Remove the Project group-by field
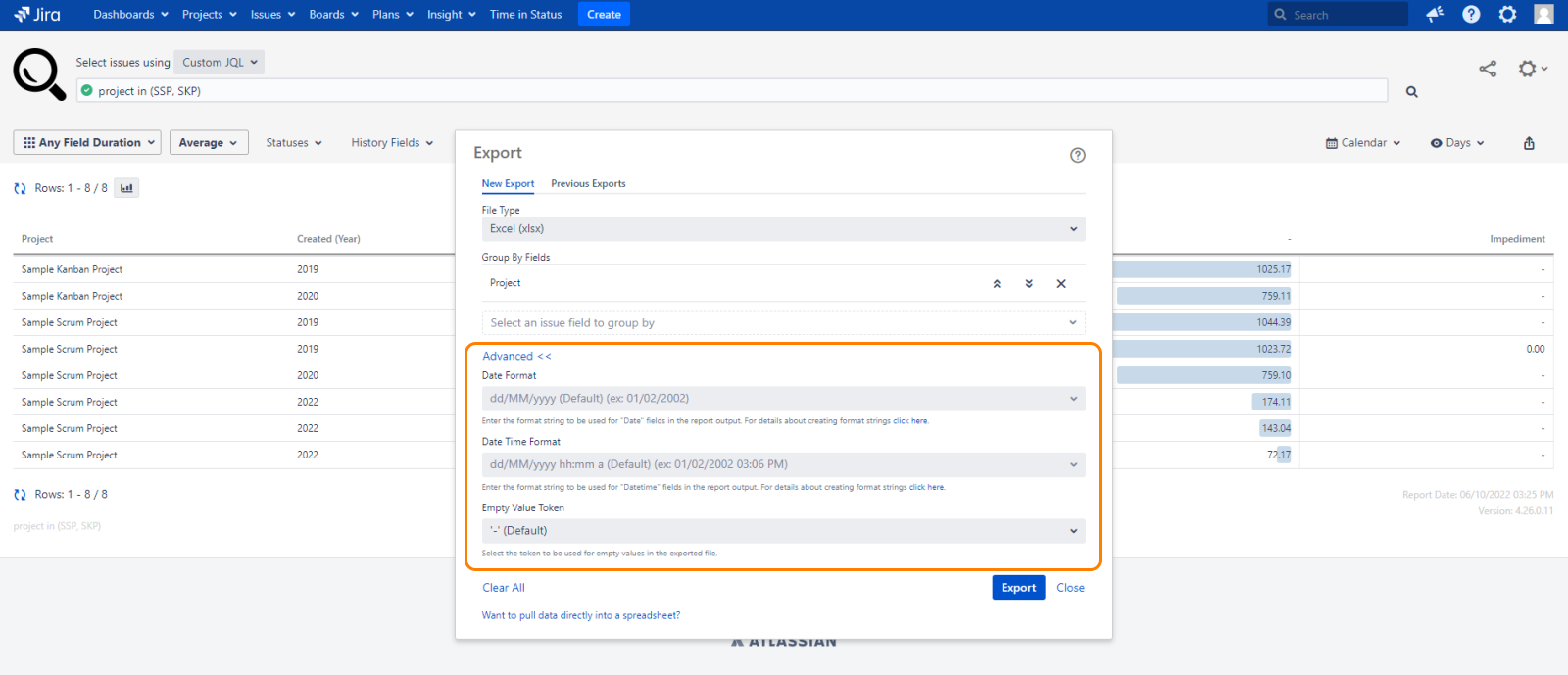The image size is (1568, 675). coord(1061,284)
